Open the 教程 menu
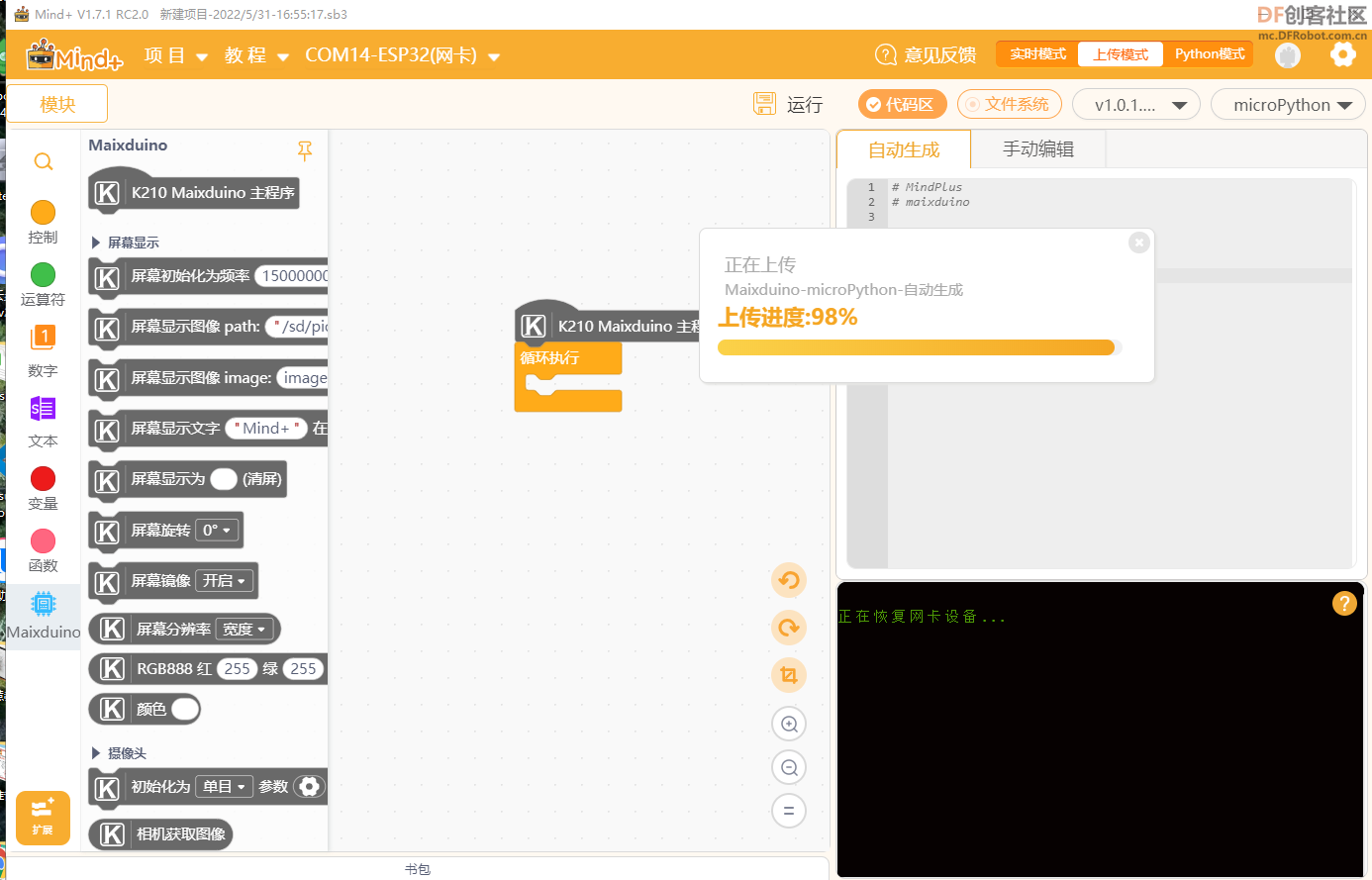1372x880 pixels. point(256,55)
